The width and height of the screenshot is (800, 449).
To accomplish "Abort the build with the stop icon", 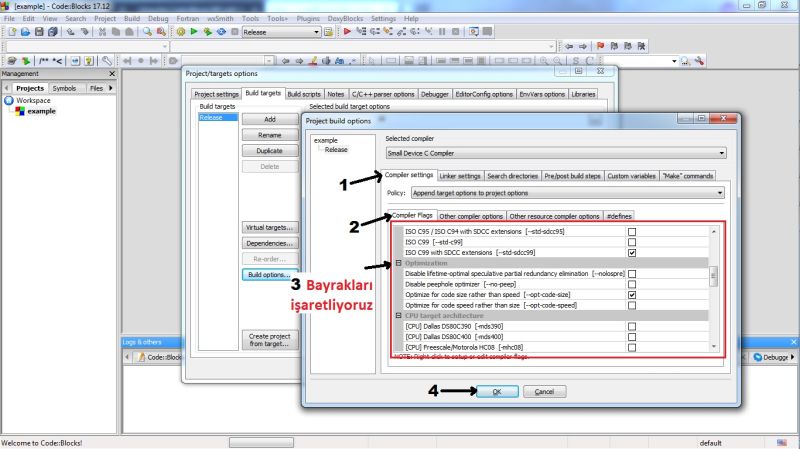I will coord(235,32).
